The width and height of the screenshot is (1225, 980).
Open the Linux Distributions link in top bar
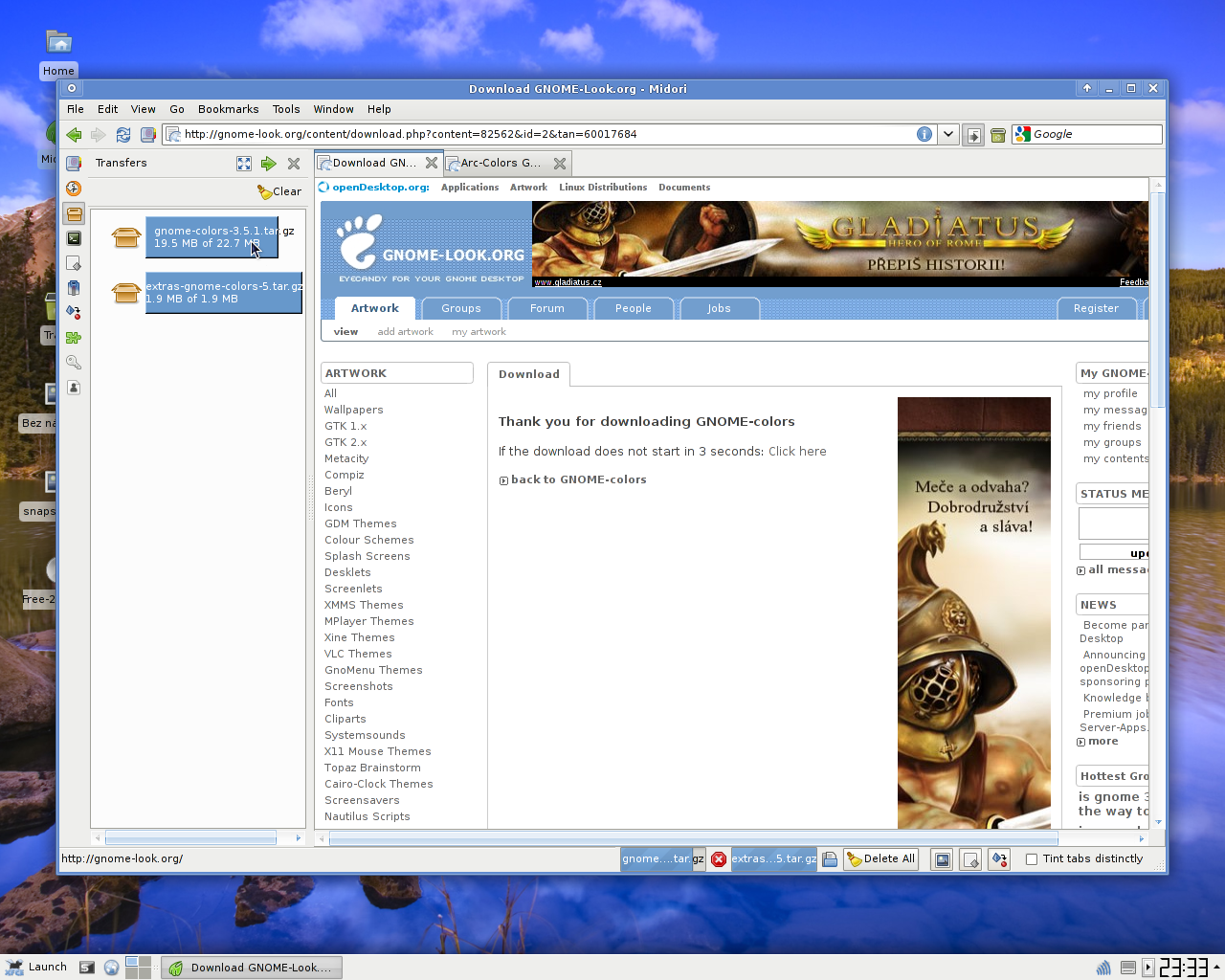point(603,188)
